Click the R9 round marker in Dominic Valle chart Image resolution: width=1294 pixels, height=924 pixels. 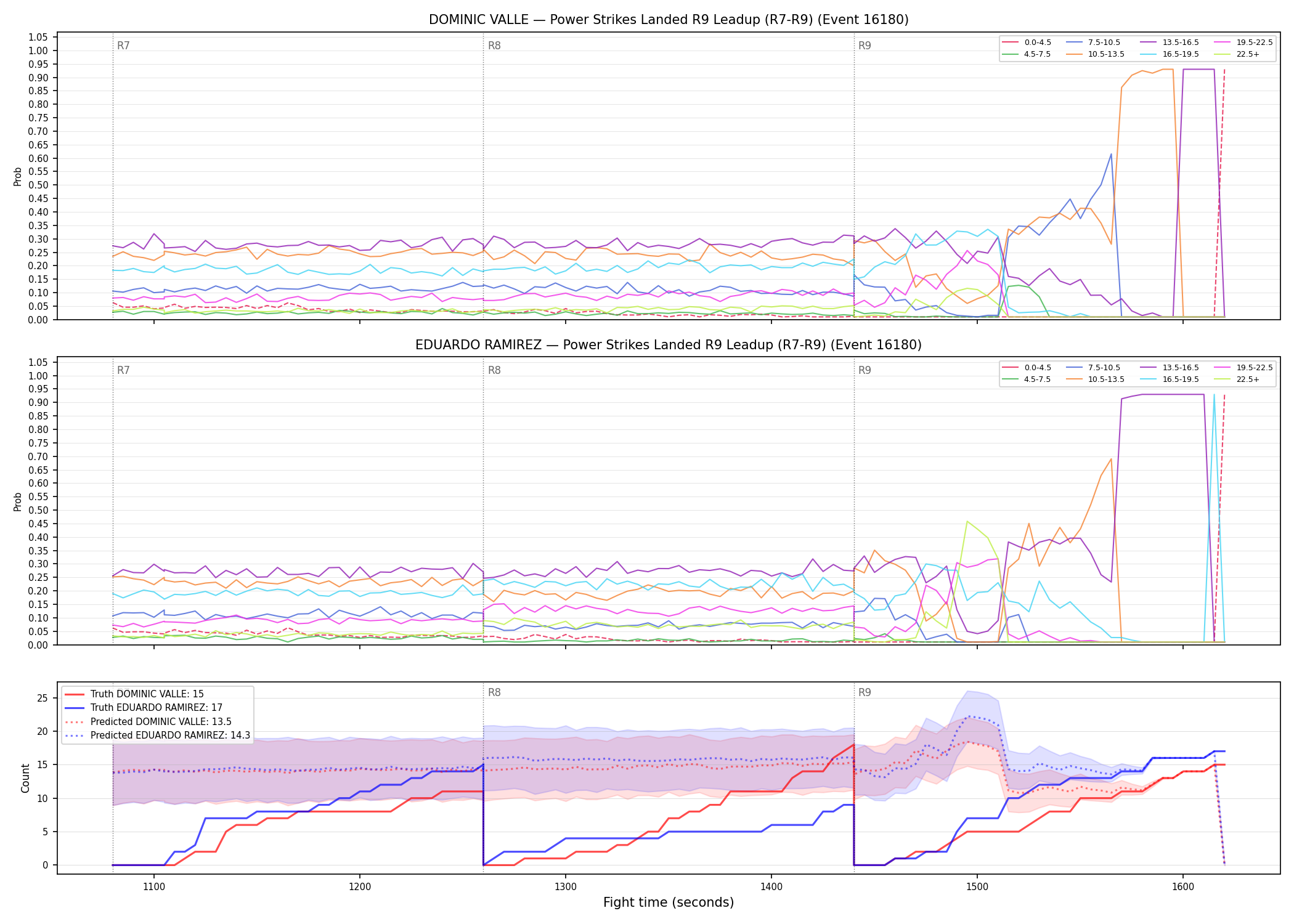pos(865,46)
